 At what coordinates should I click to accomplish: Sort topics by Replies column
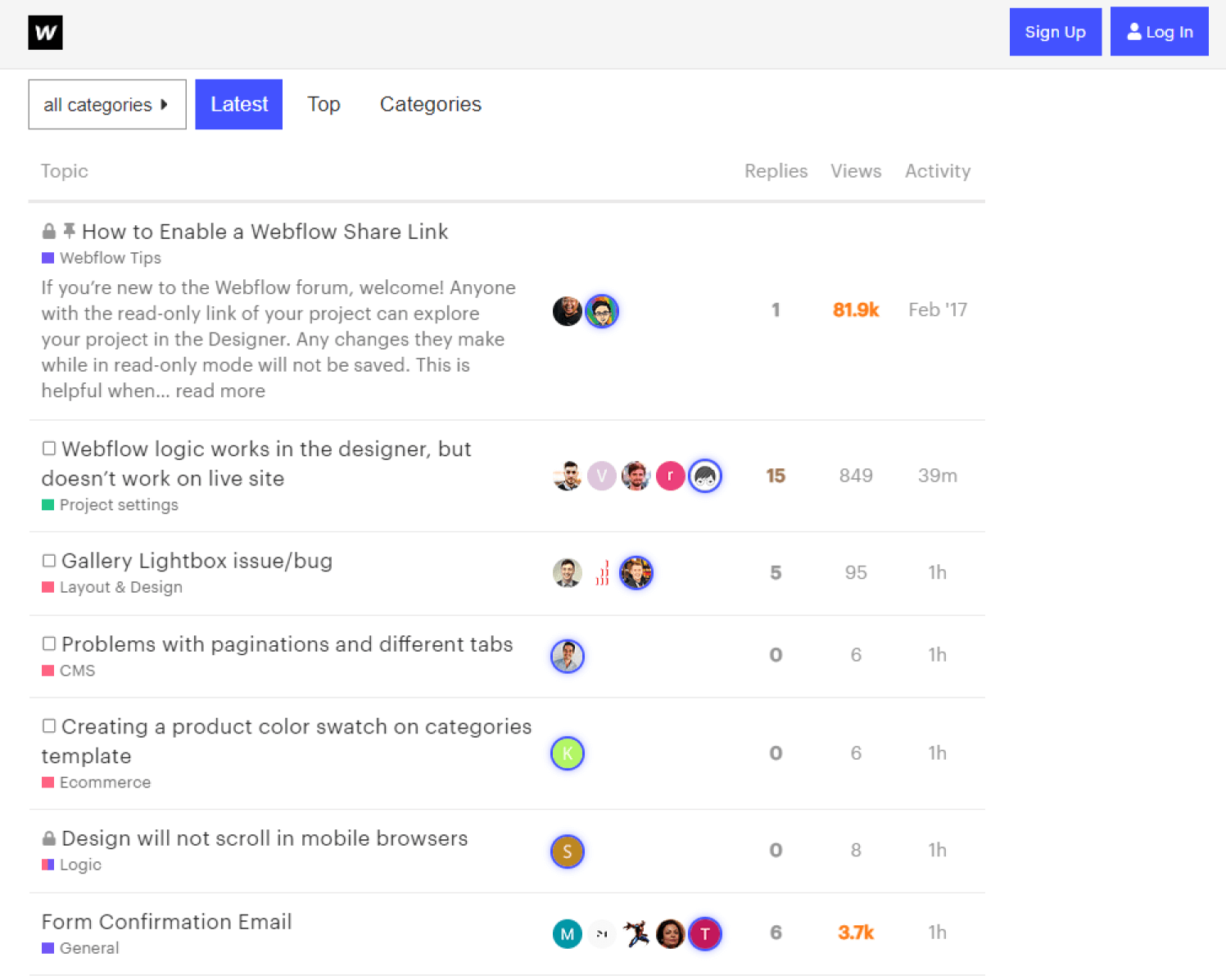(x=776, y=171)
